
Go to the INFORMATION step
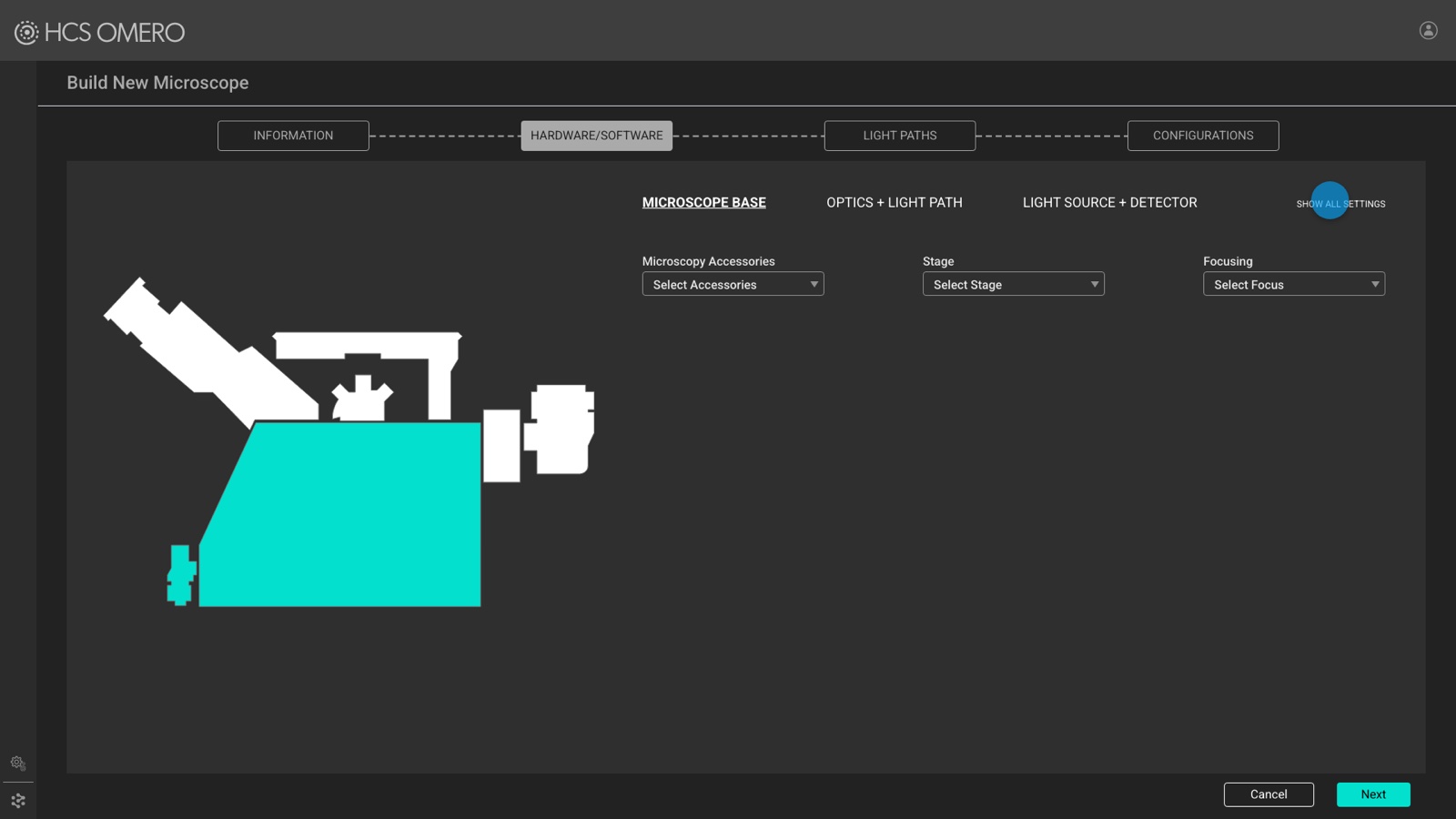click(x=293, y=136)
